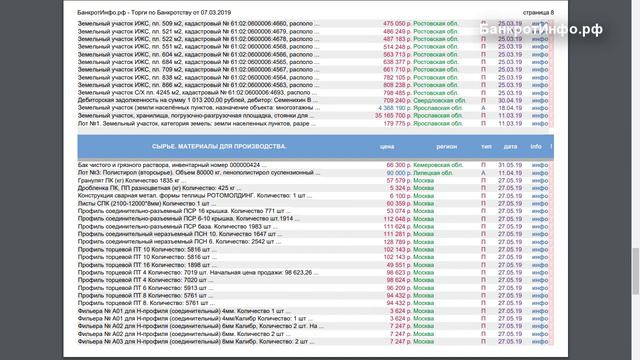Screen dimensions: 640x360
Task: Click region 'Кемеровская обл.'
Action: (x=438, y=165)
